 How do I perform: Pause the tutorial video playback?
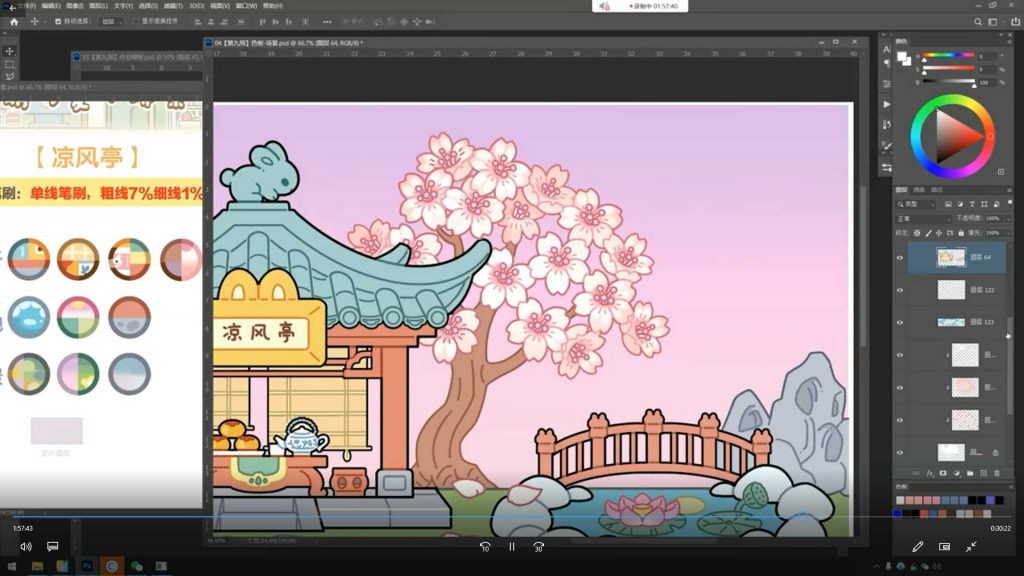(x=512, y=547)
